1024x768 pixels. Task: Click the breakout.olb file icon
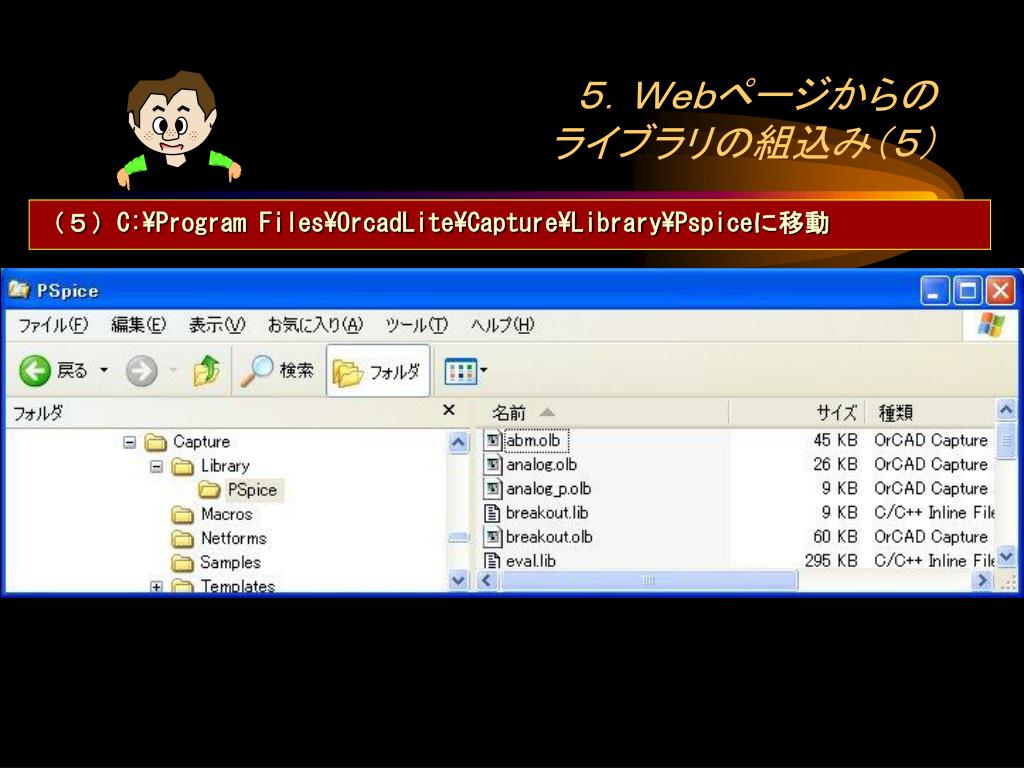[492, 537]
